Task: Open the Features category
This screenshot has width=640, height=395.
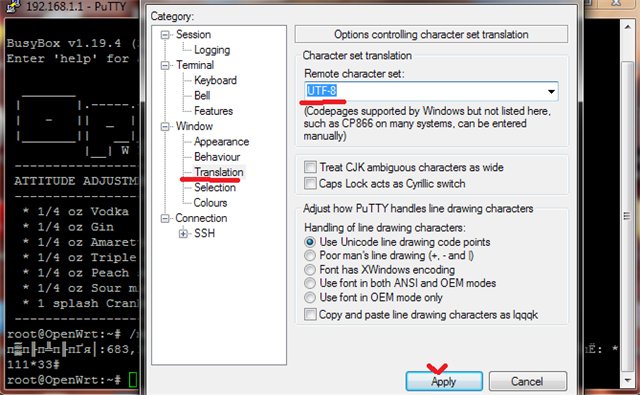Action: click(213, 111)
